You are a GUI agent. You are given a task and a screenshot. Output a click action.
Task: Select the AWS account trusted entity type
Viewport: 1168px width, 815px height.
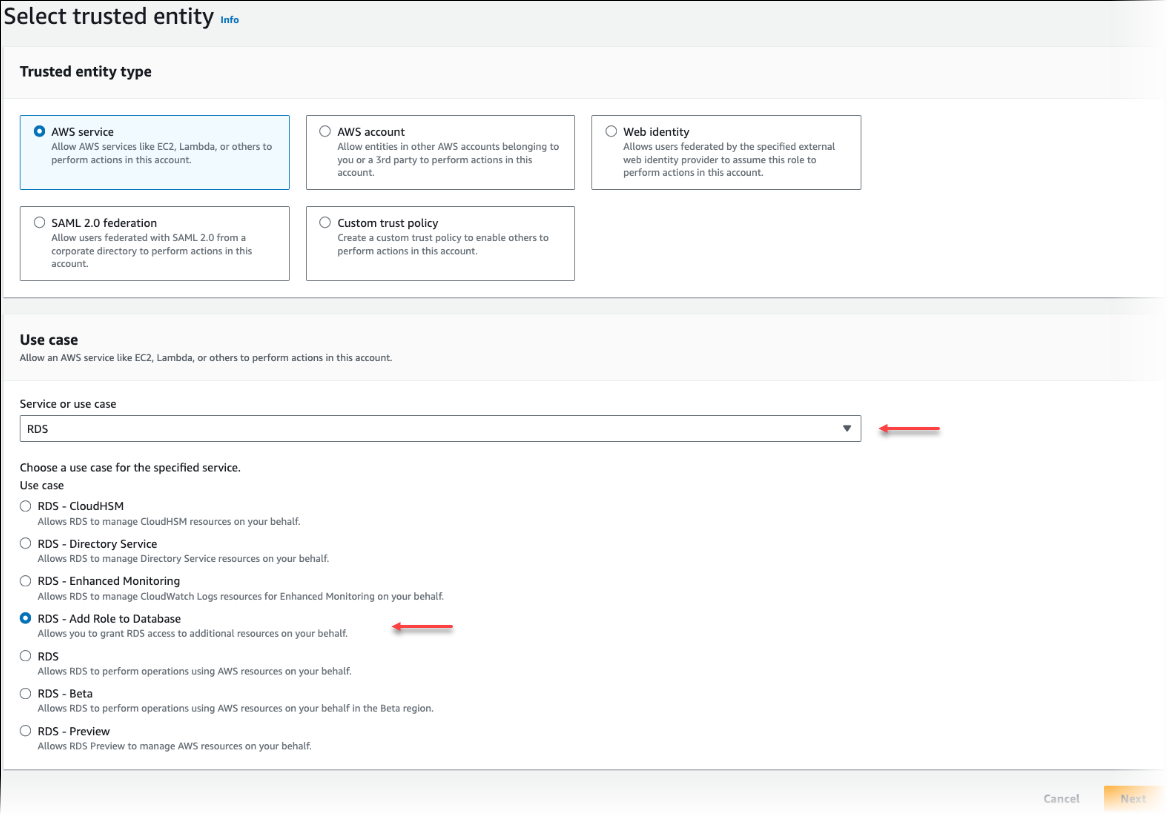tap(325, 131)
